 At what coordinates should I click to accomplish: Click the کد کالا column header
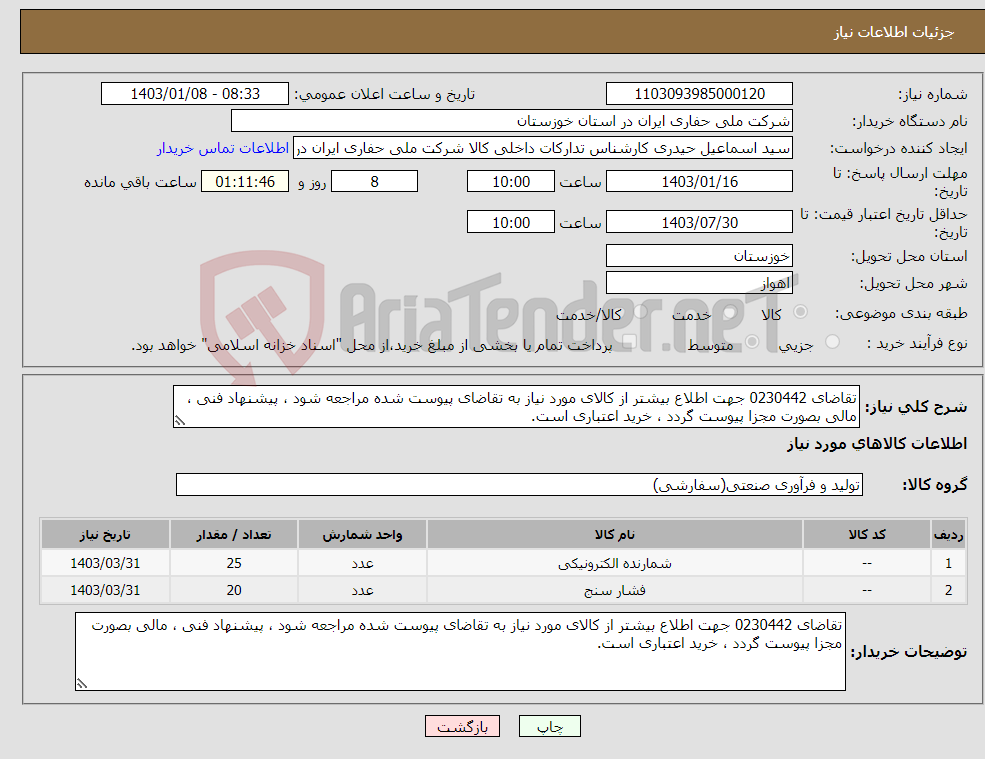(867, 535)
